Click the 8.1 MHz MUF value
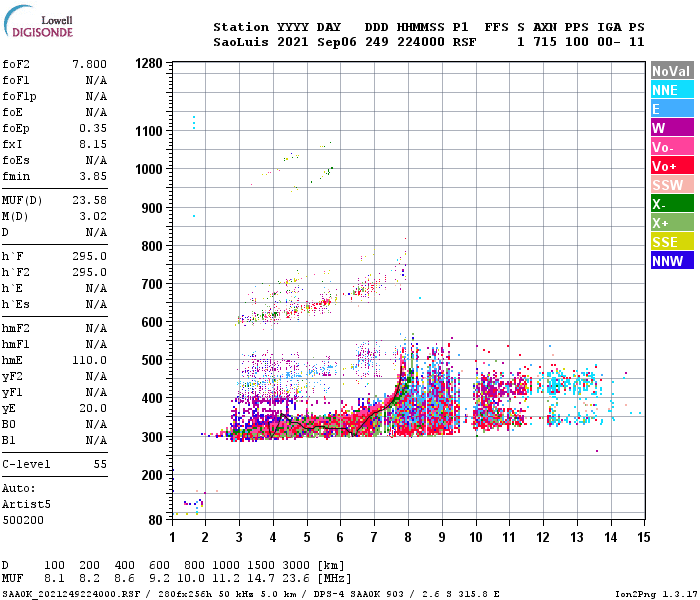 click(x=54, y=579)
